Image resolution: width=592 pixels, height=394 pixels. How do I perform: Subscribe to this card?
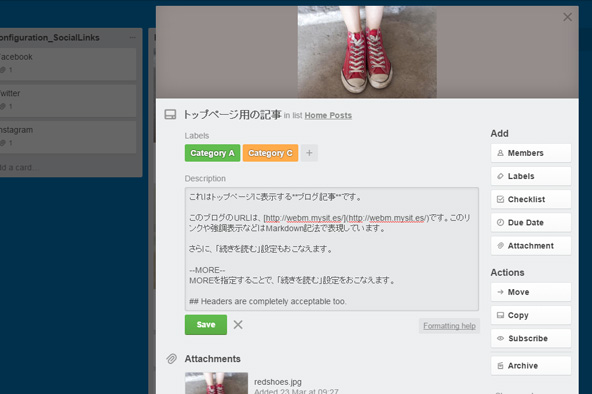531,338
